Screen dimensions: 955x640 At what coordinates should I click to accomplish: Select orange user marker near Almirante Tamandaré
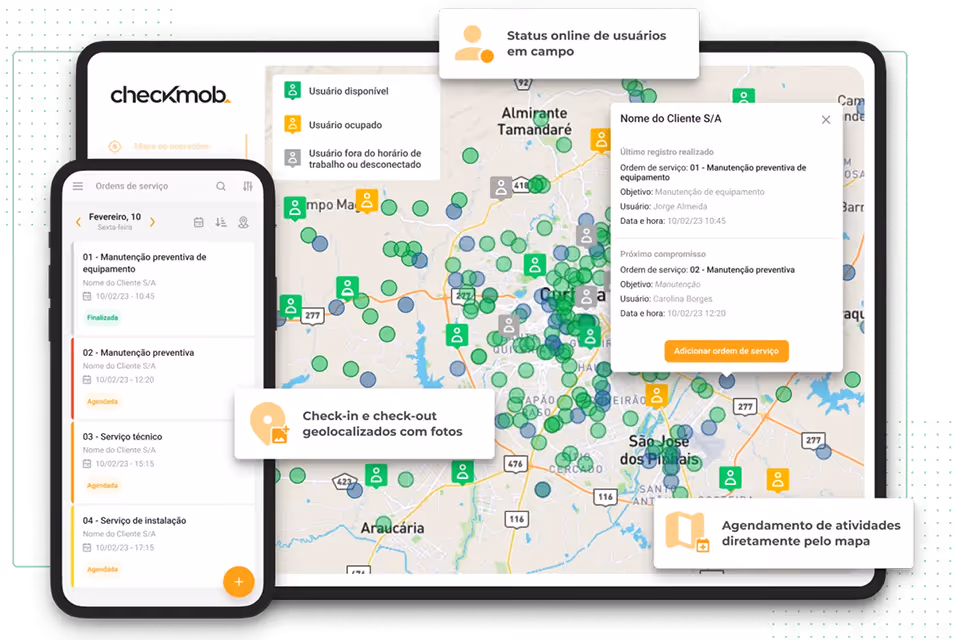(600, 140)
